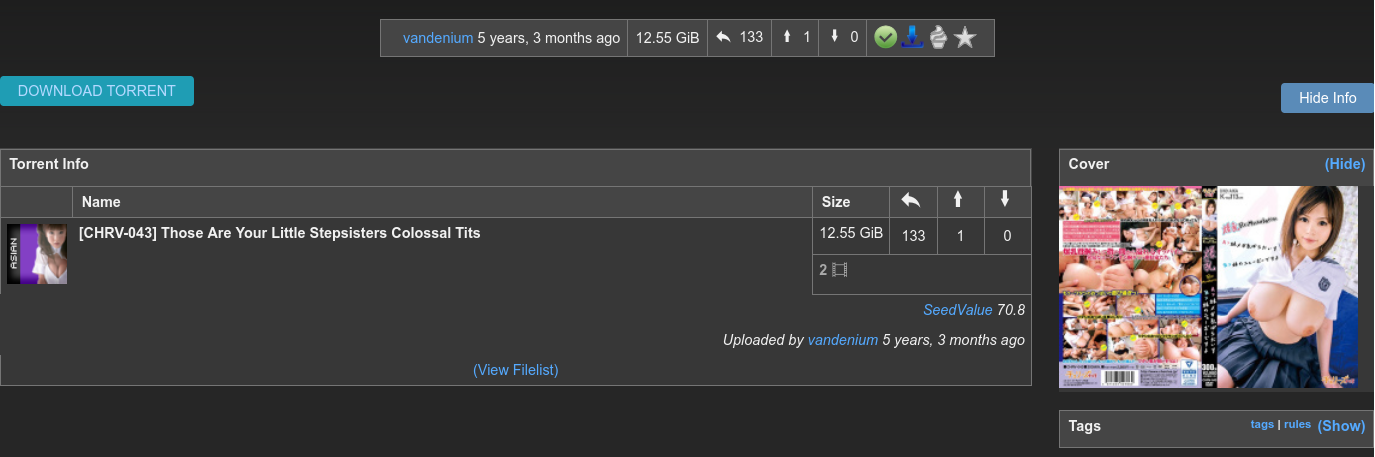Click the Asian category thumbnail in torrent row
The height and width of the screenshot is (457, 1375).
(x=37, y=254)
